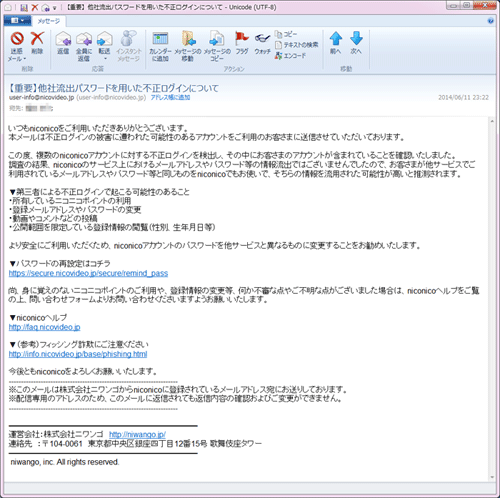Click the message subject heading 【重要】

click(113, 88)
